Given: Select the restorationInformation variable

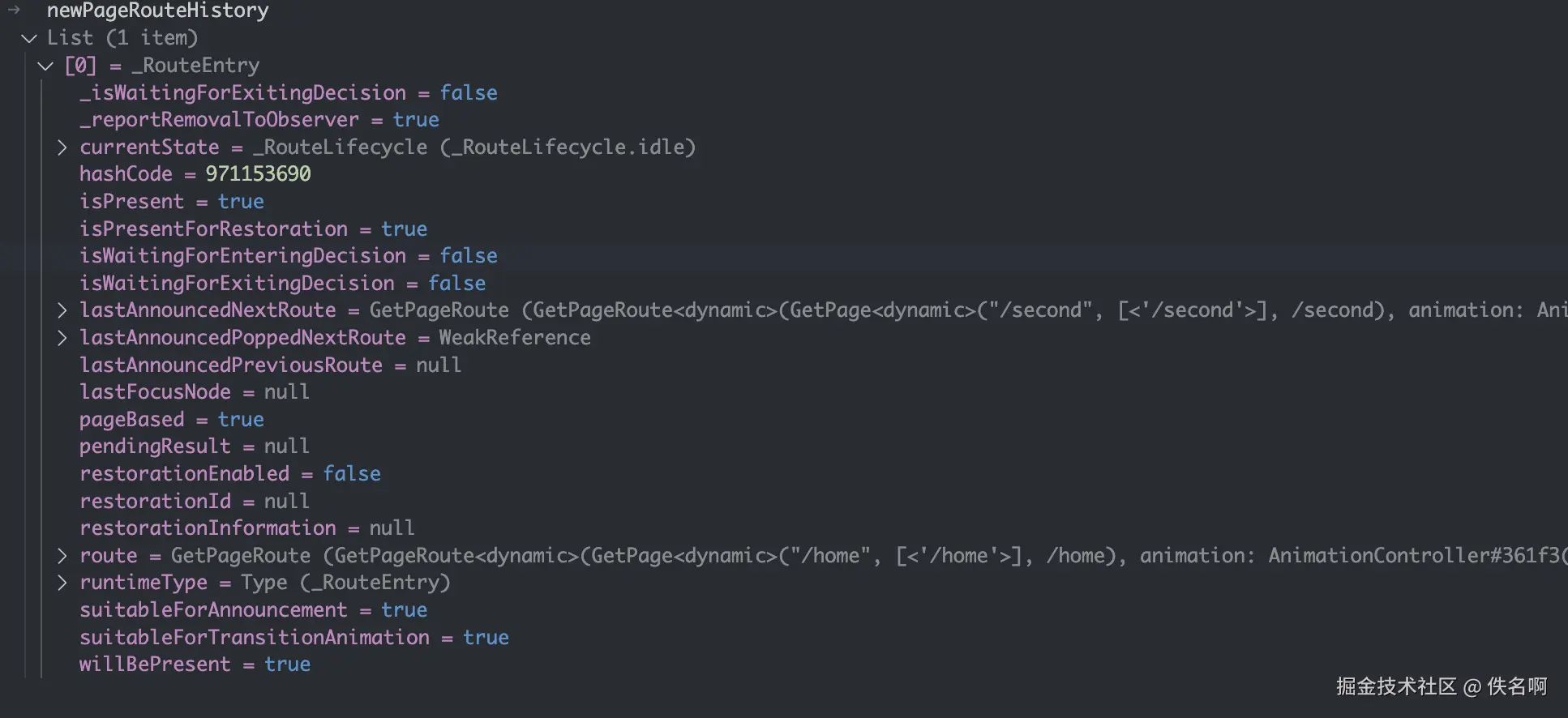Looking at the screenshot, I should [x=208, y=528].
